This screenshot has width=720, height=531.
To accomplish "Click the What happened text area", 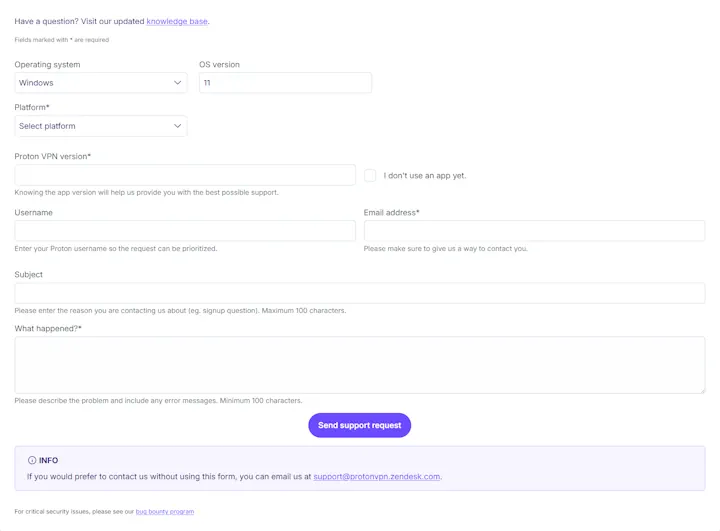I will [360, 365].
